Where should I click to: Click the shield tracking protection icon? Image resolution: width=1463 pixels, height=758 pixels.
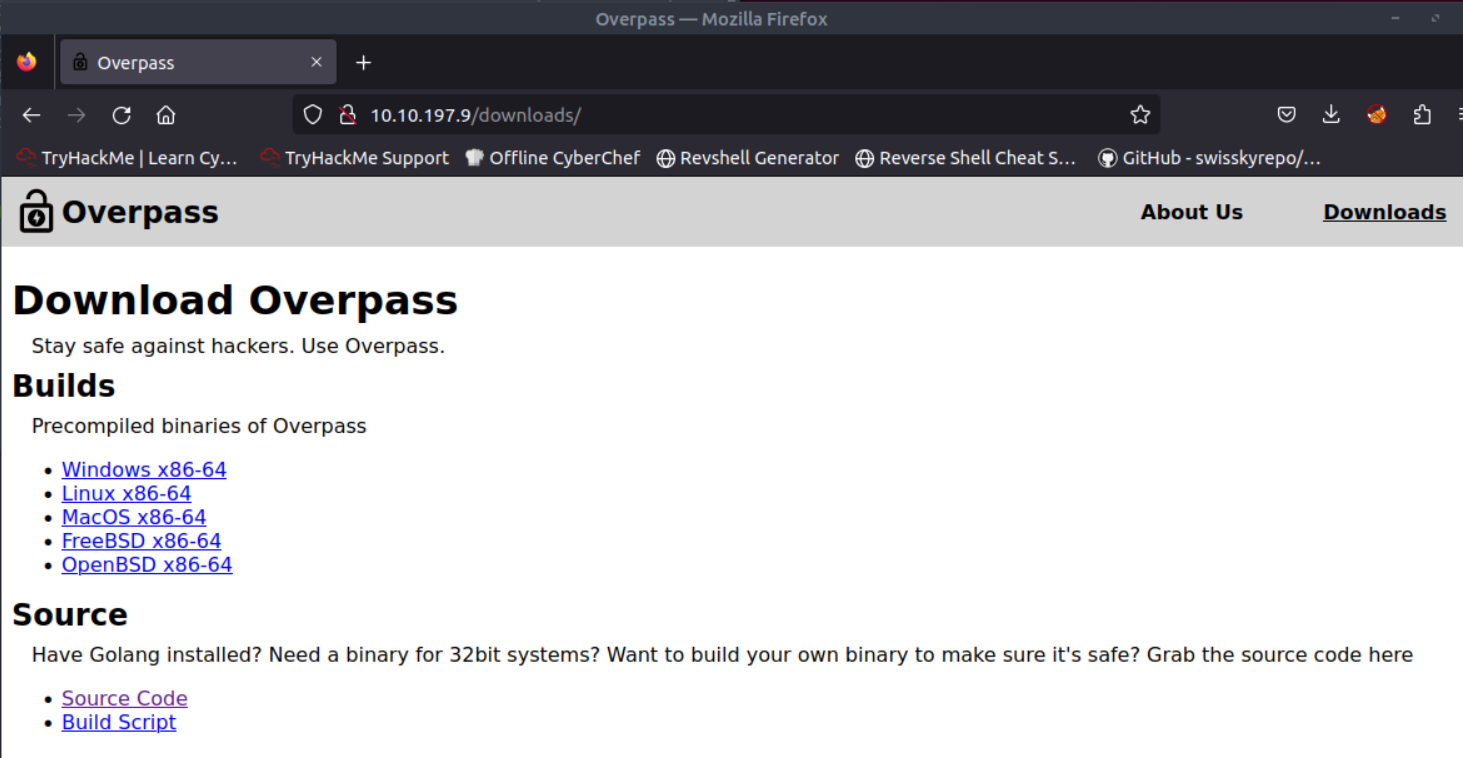click(x=313, y=115)
